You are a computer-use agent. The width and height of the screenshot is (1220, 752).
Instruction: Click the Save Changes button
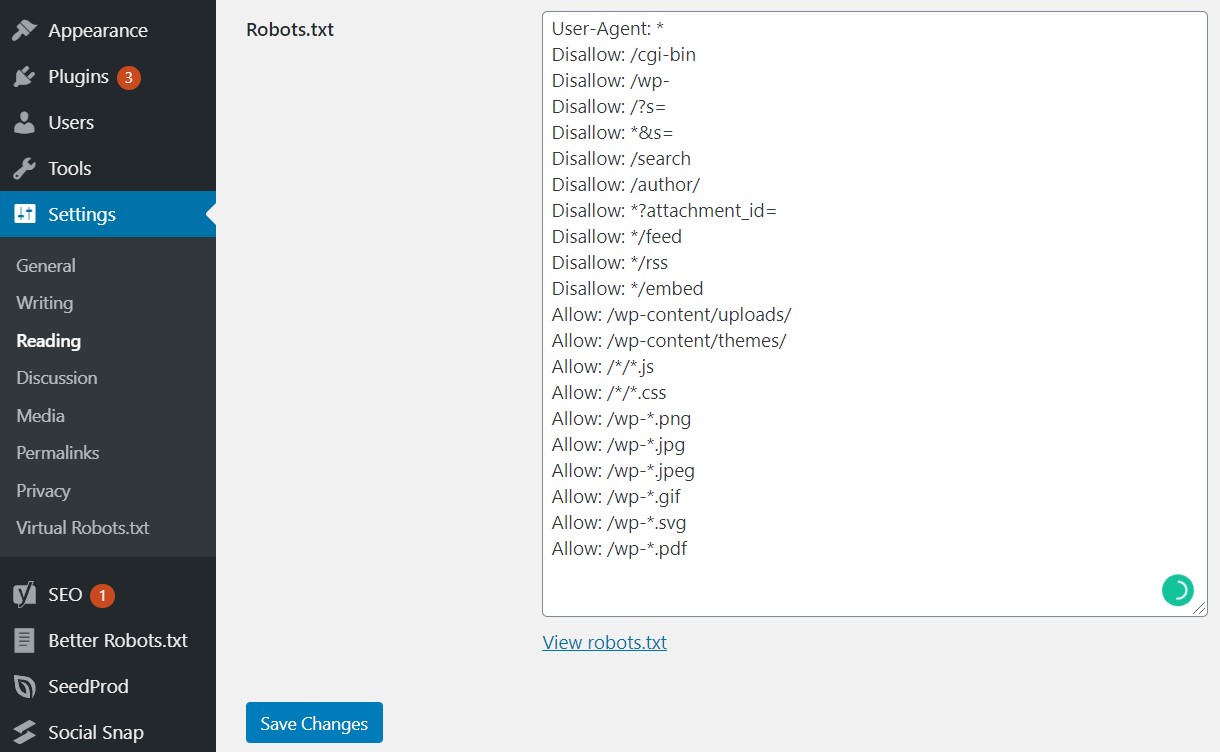(x=314, y=722)
